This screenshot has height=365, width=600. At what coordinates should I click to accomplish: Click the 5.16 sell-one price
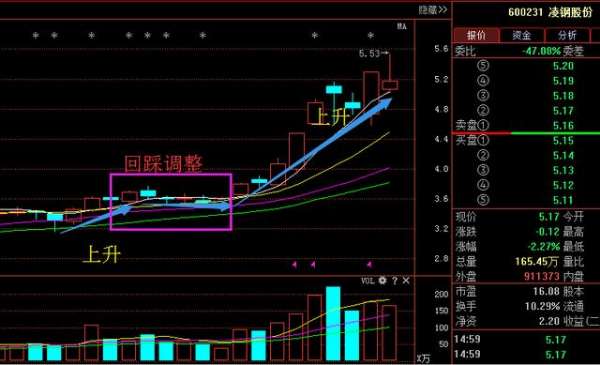[563, 125]
